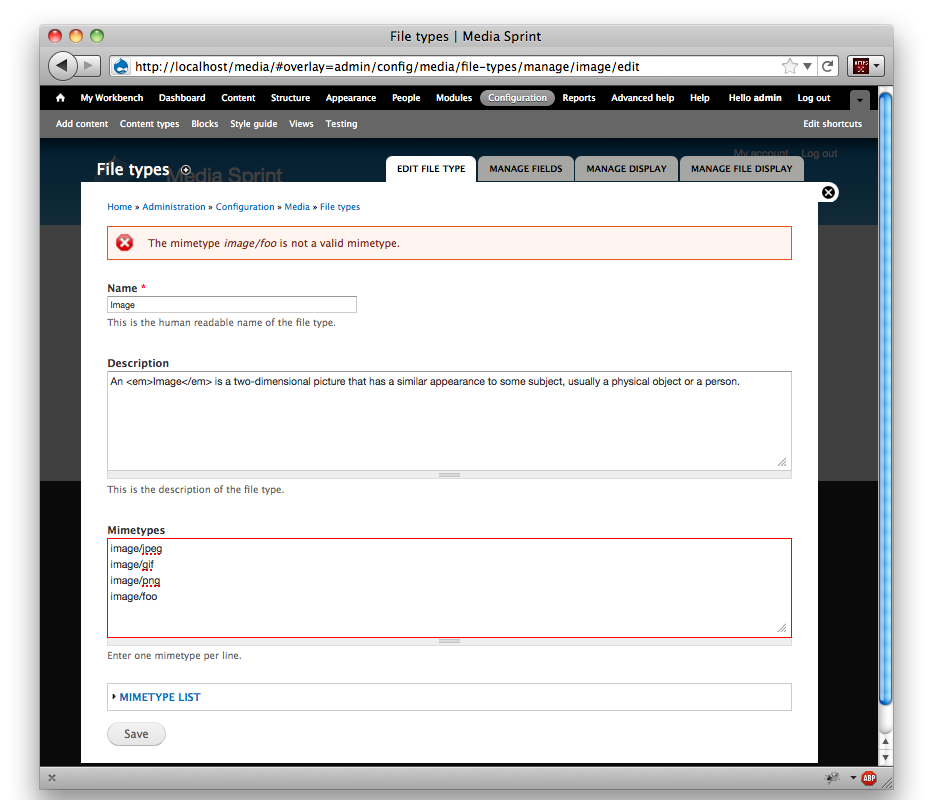Click the browser forward arrow button
Viewport: 933px width, 800px height.
click(x=89, y=65)
